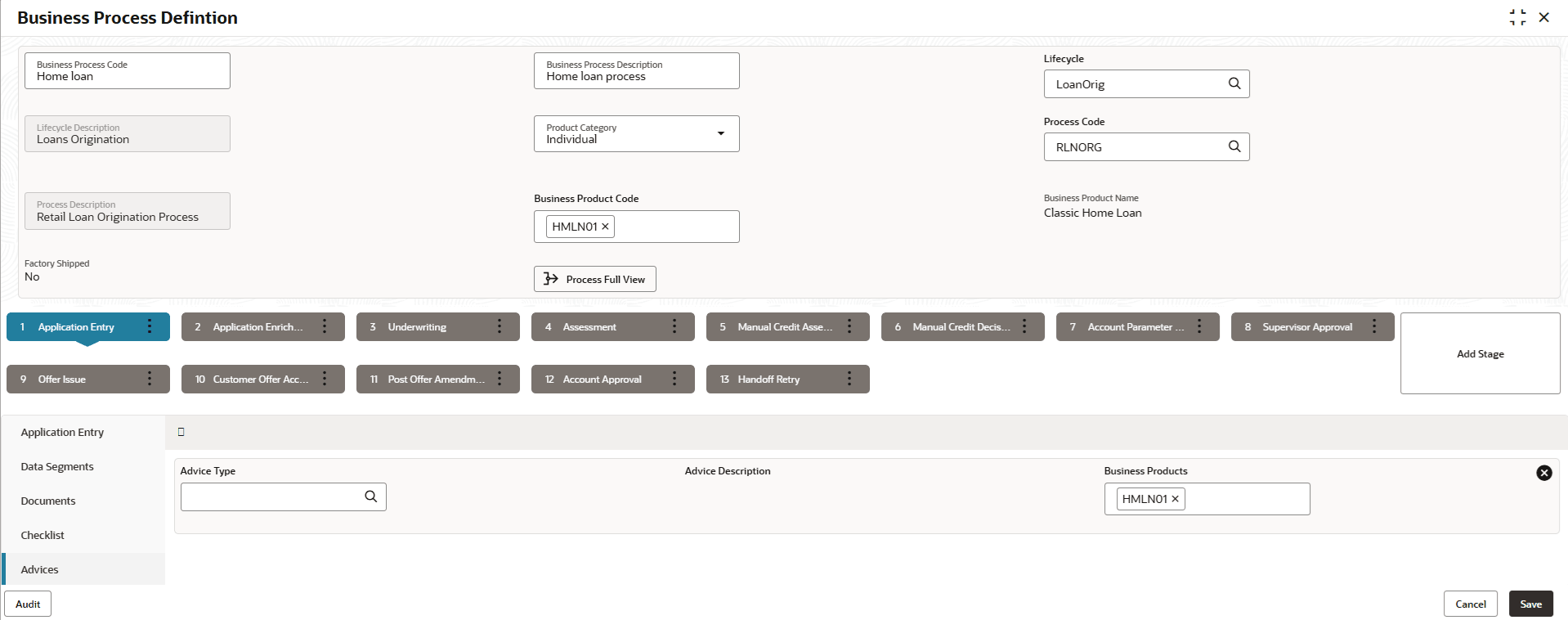Click the Process Full View button
This screenshot has width=1568, height=620.
(x=595, y=279)
